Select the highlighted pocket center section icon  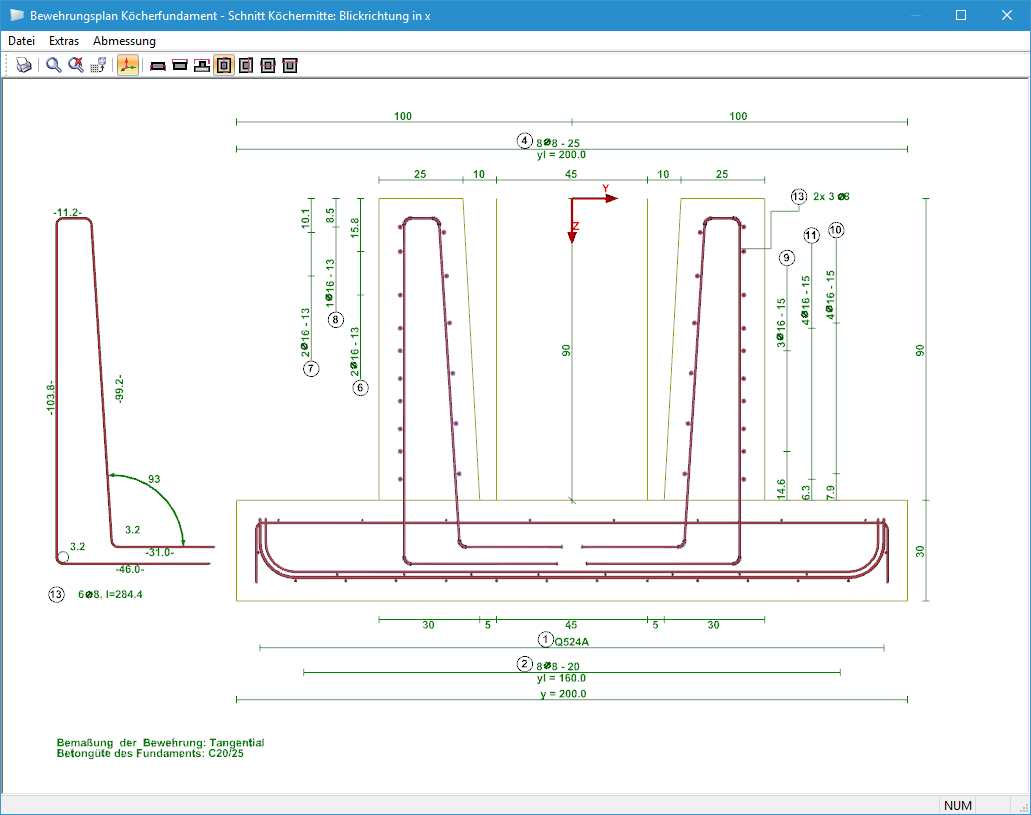[x=224, y=65]
